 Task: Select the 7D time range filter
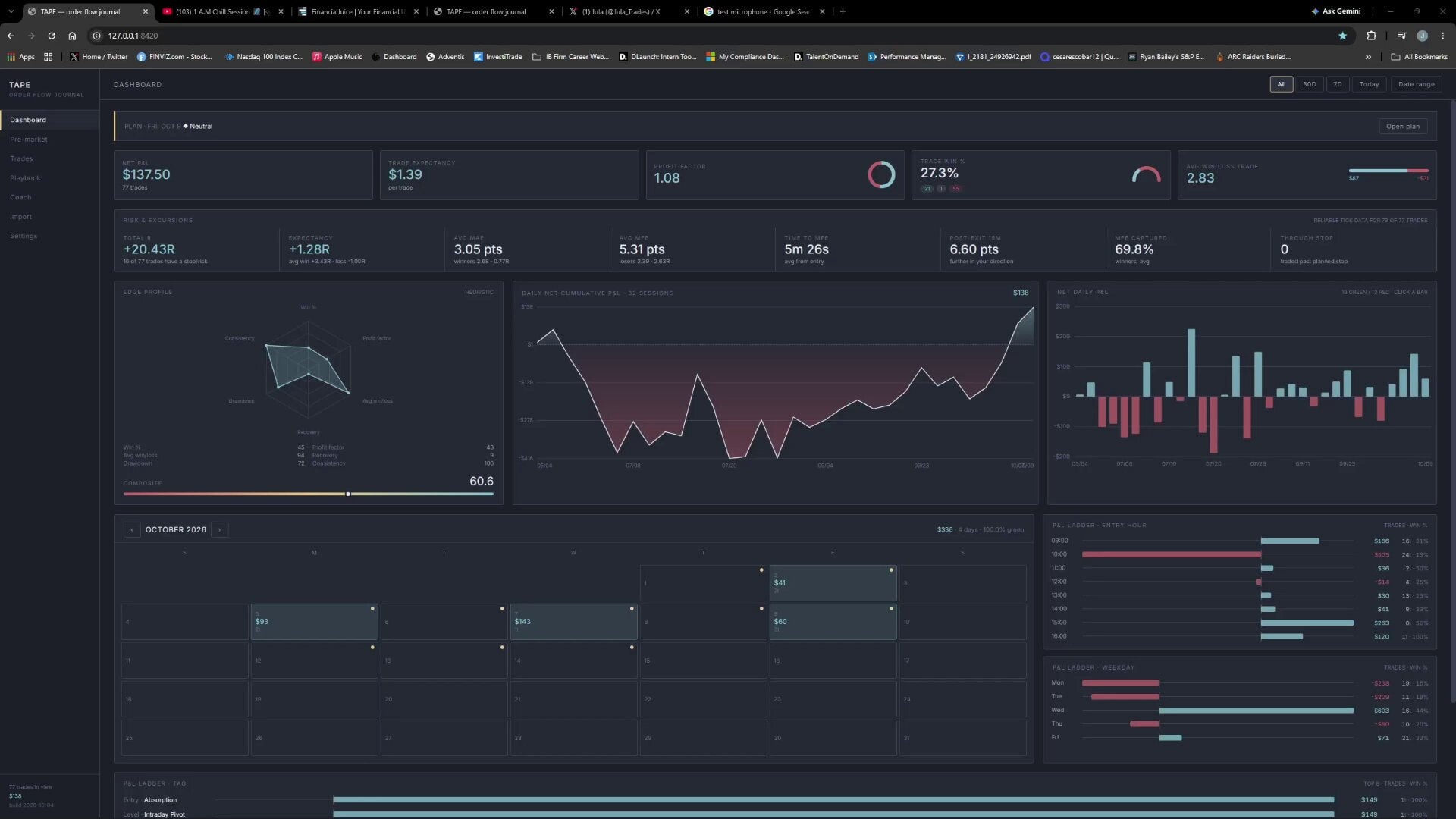tap(1337, 84)
